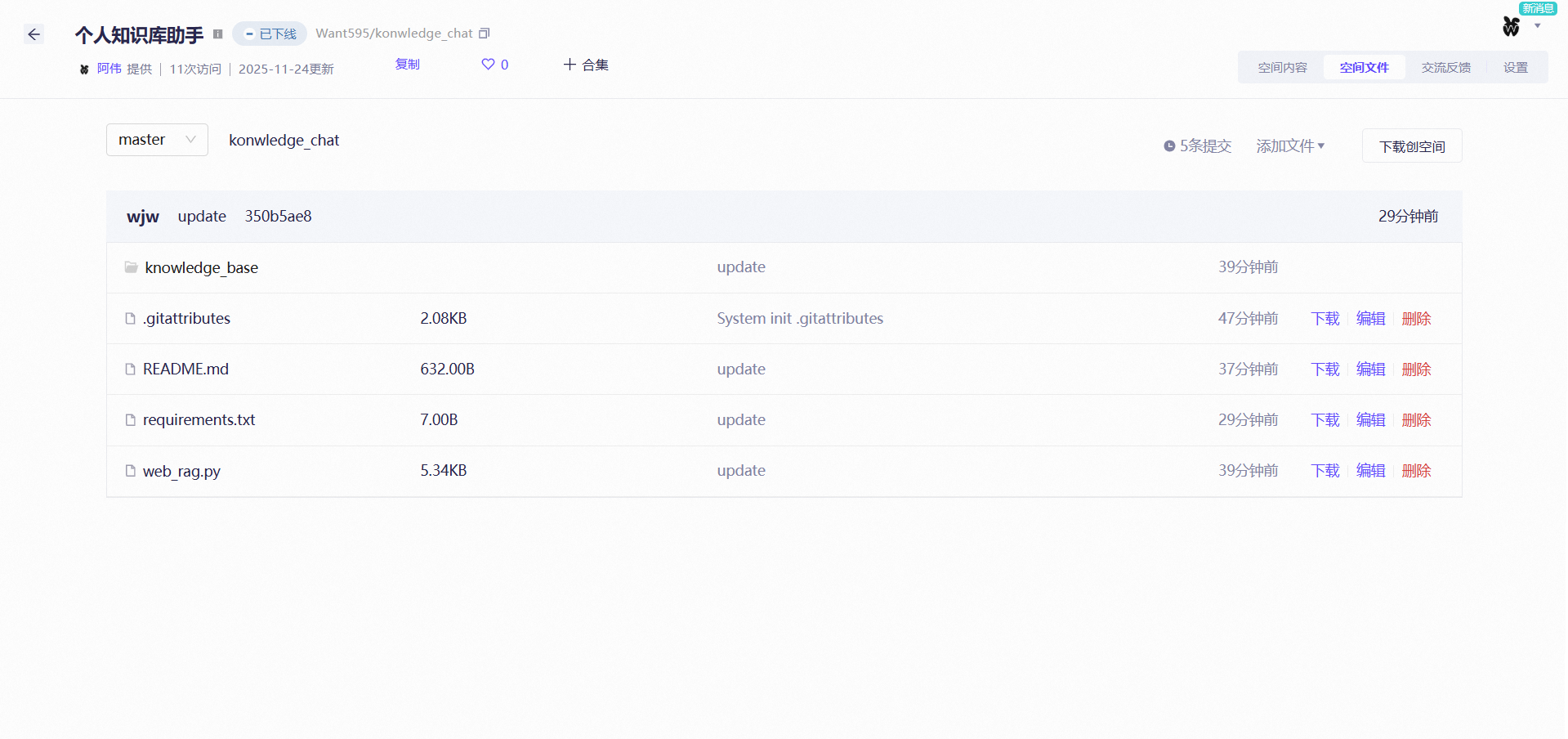Open the requirements.txt file
Viewport: 1568px width, 739px height.
pos(199,419)
